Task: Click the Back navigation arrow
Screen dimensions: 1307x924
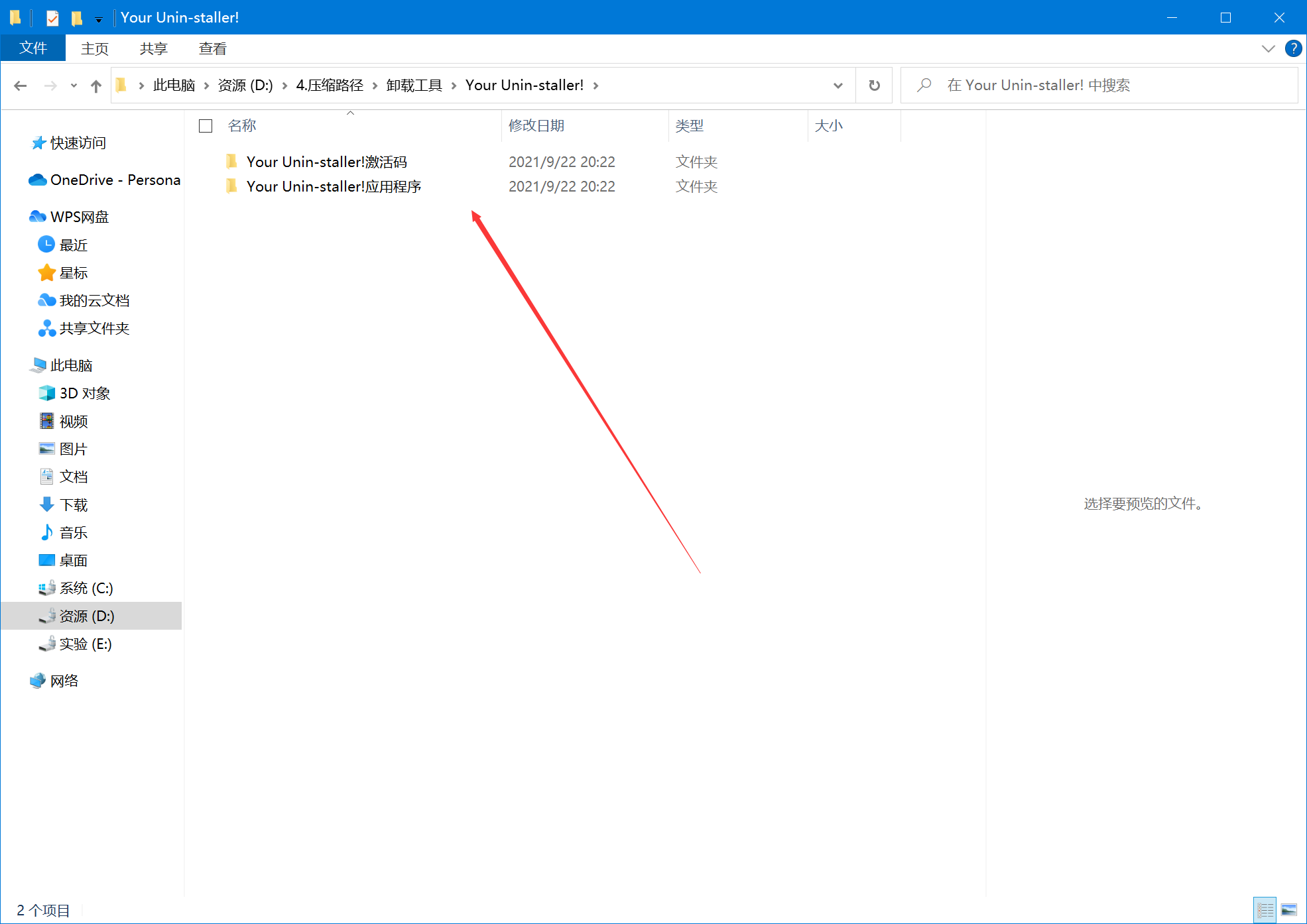Action: tap(21, 86)
